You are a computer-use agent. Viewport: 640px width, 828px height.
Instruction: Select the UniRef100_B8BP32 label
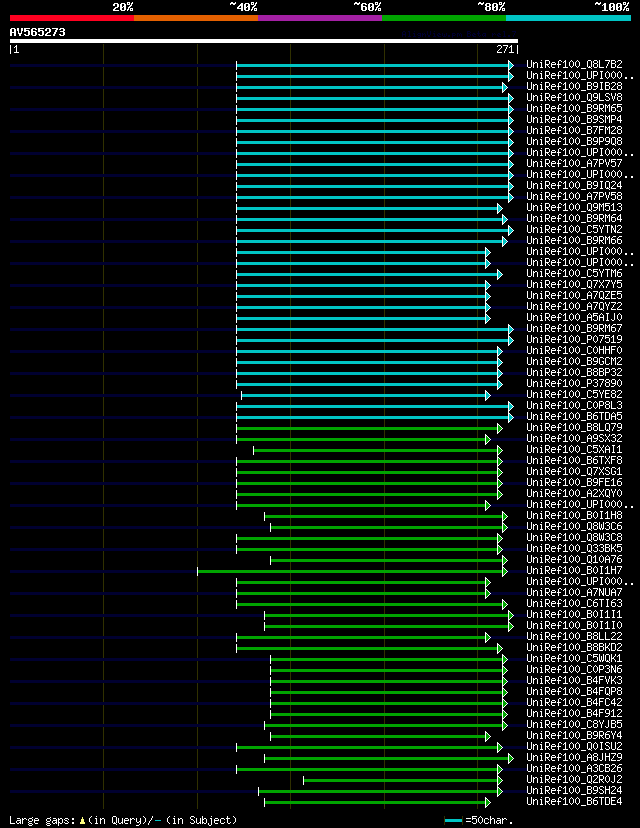(575, 373)
